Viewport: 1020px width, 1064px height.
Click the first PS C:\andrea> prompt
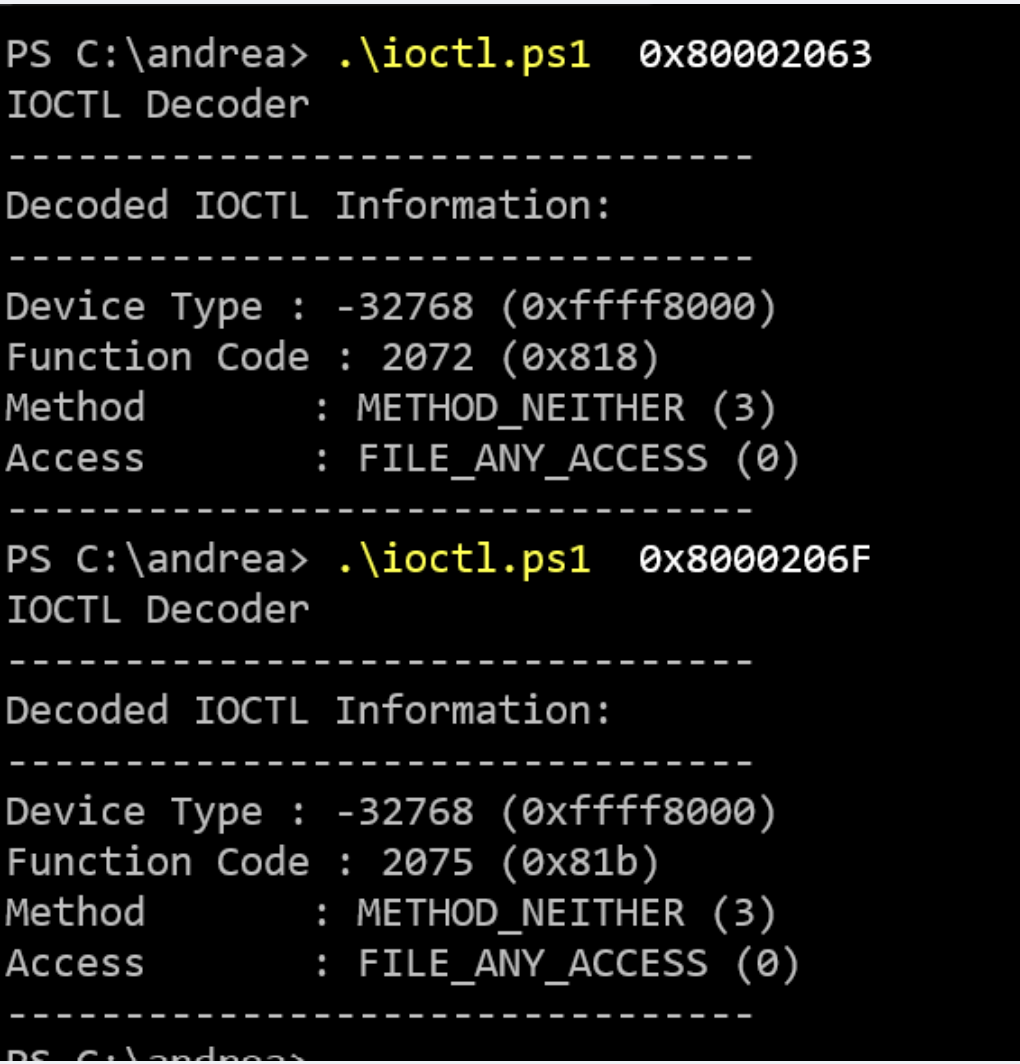[x=157, y=54]
